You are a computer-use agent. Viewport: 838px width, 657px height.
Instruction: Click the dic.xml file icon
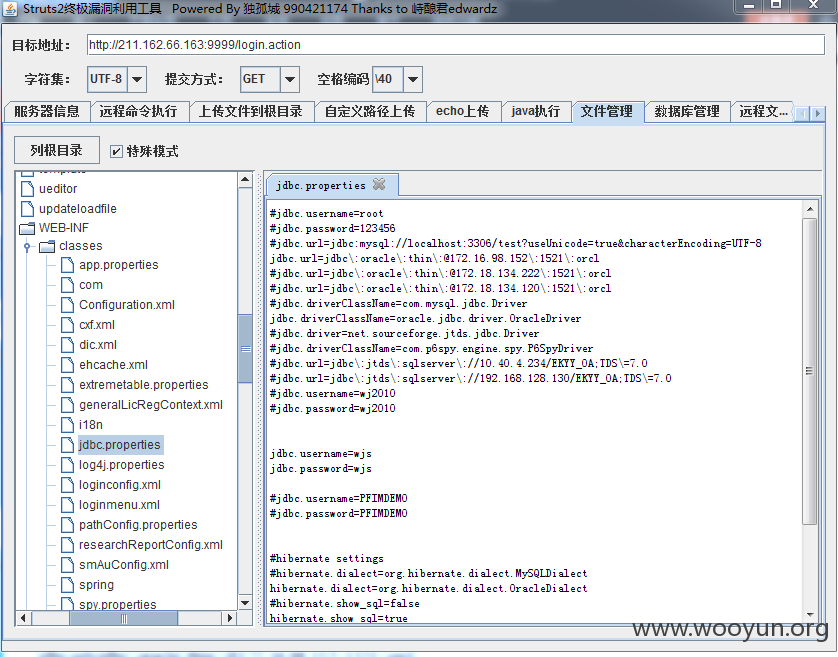(x=67, y=345)
